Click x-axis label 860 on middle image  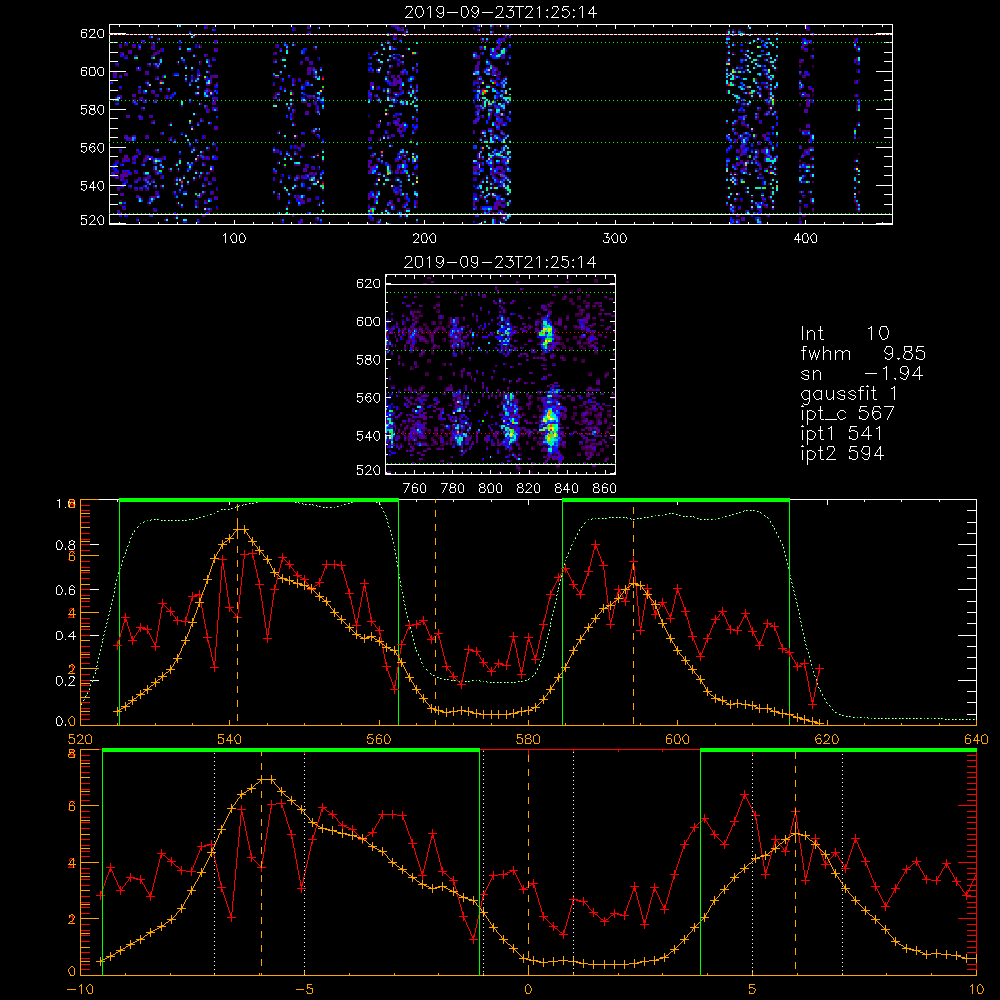point(605,489)
